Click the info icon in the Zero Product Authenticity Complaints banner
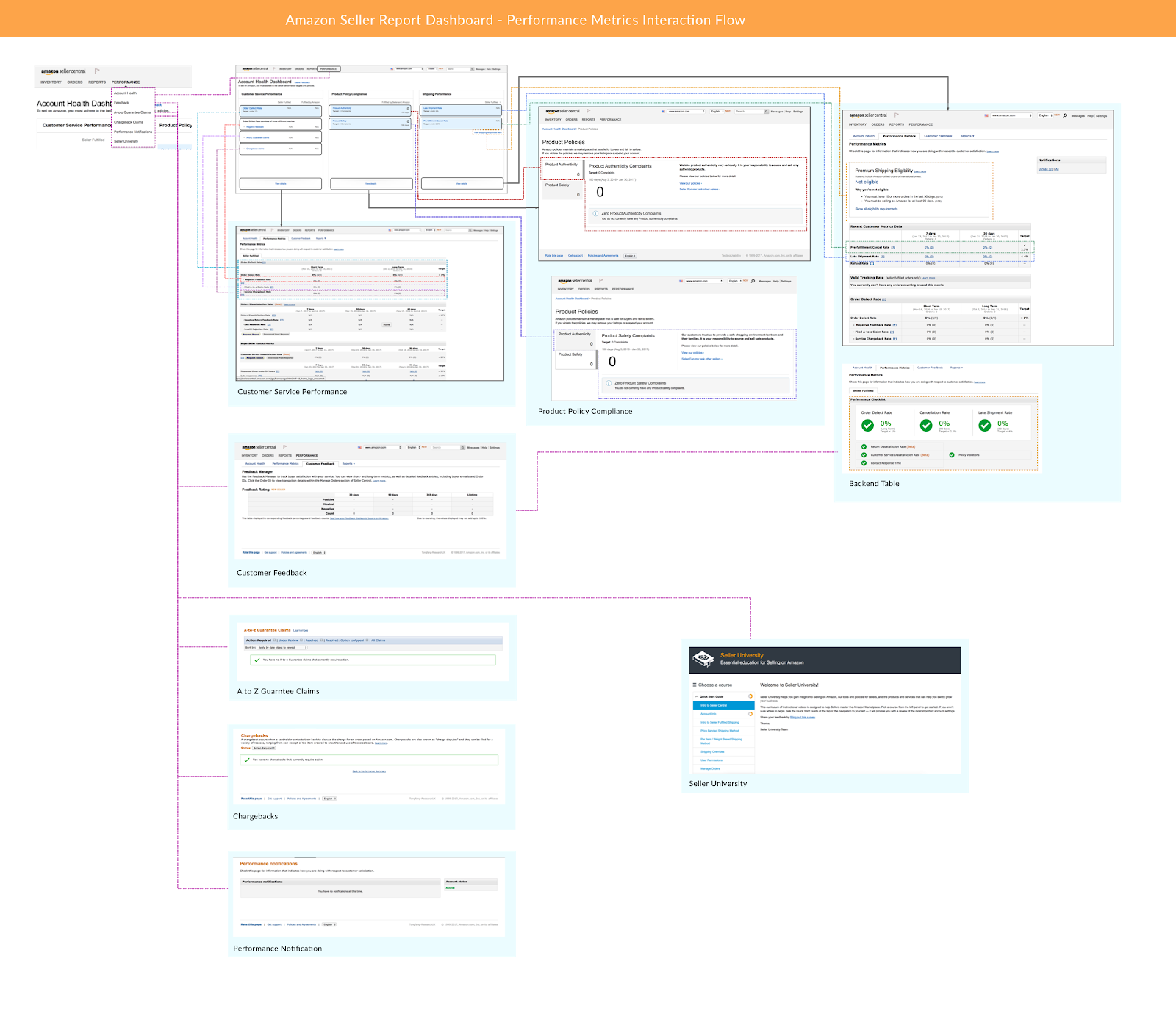The width and height of the screenshot is (1176, 1036). (595, 213)
